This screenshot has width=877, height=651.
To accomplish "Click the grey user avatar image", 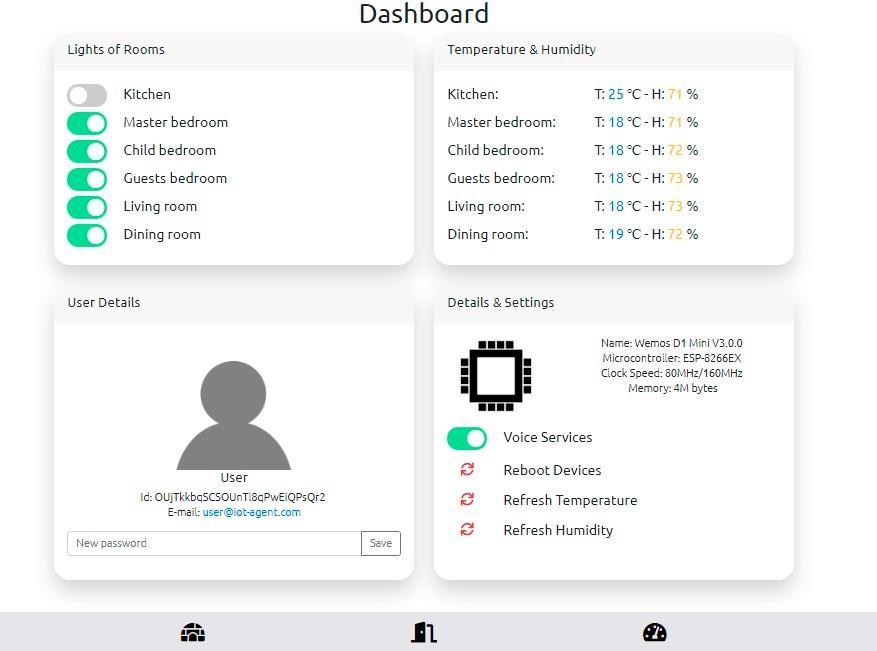I will 233,415.
